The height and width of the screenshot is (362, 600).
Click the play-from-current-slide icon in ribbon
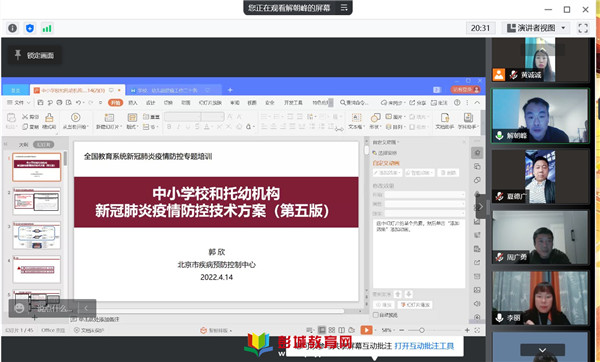click(x=76, y=117)
